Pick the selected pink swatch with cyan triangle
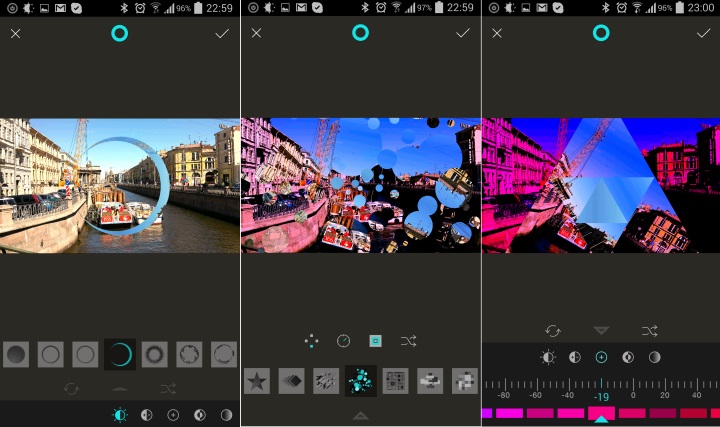 601,413
